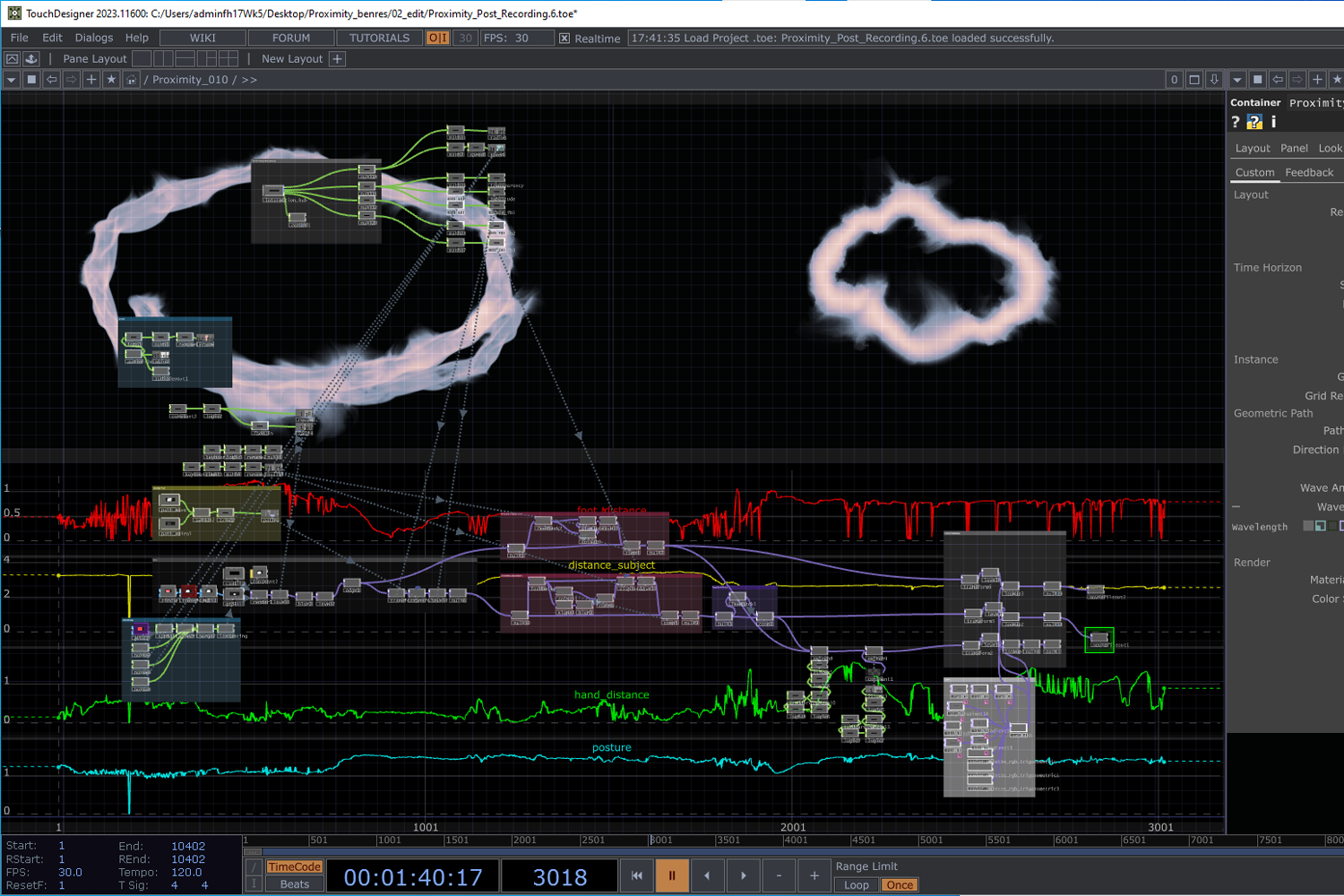Switch to the Feedback tab
Viewport: 1344px width, 896px height.
(1310, 172)
